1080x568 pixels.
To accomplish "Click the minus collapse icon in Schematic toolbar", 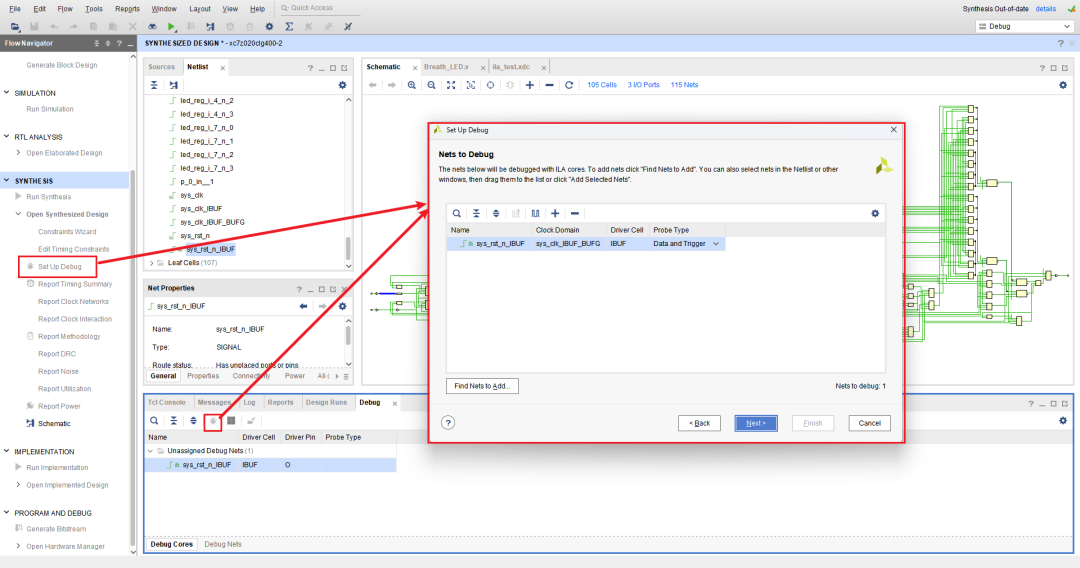I will point(549,85).
